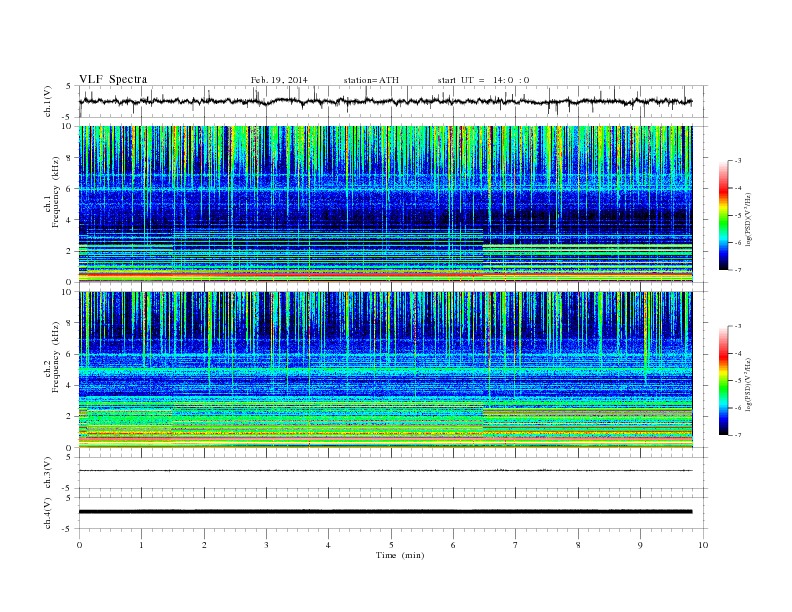Click the "-5" tick on ch.1 colorbar
Viewport: 792px width, 612px height.
737,216
